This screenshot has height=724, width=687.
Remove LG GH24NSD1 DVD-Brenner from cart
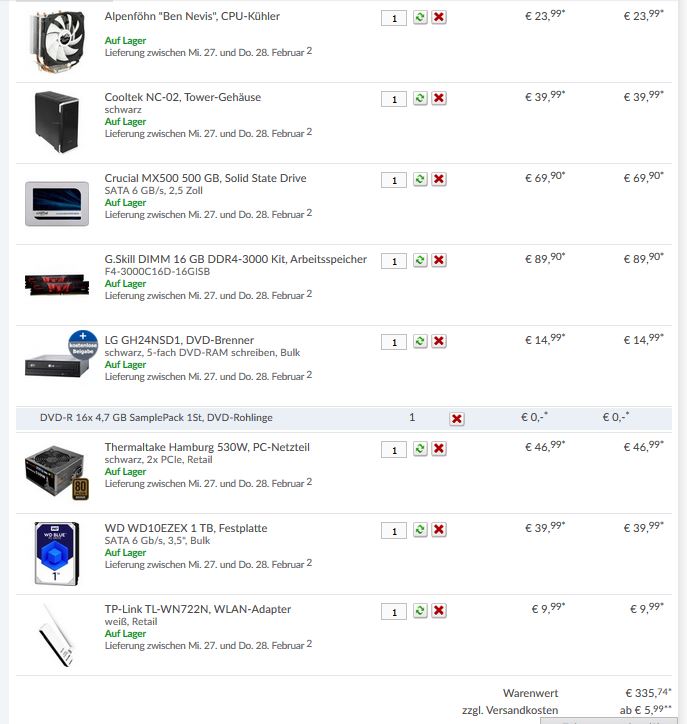tap(439, 341)
